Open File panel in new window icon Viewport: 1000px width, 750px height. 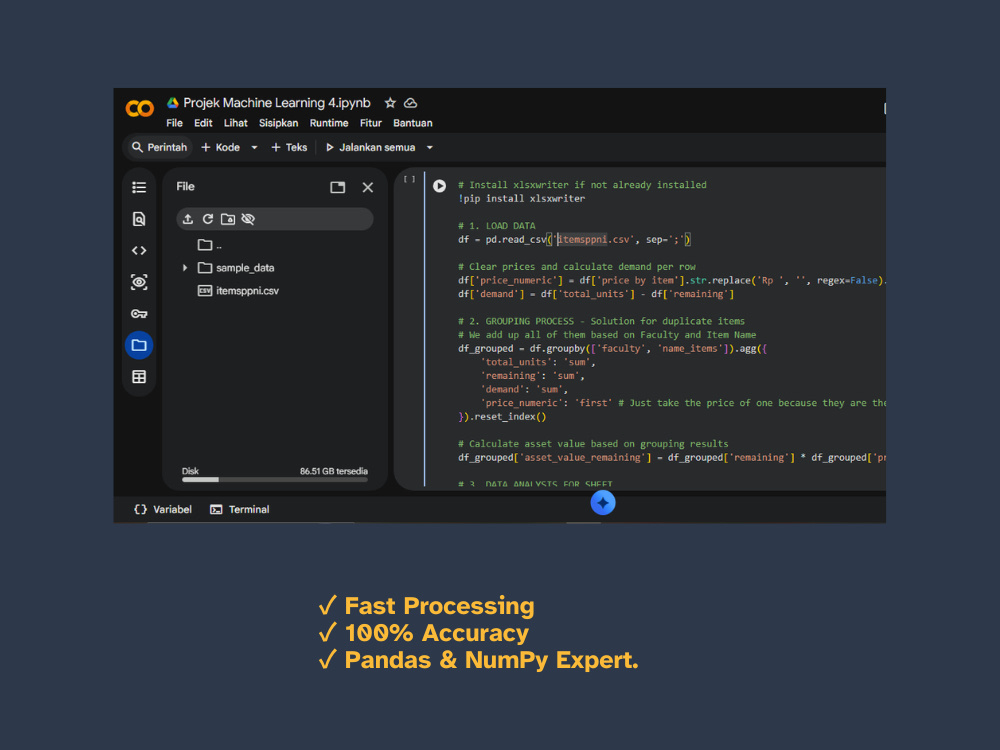pyautogui.click(x=337, y=187)
